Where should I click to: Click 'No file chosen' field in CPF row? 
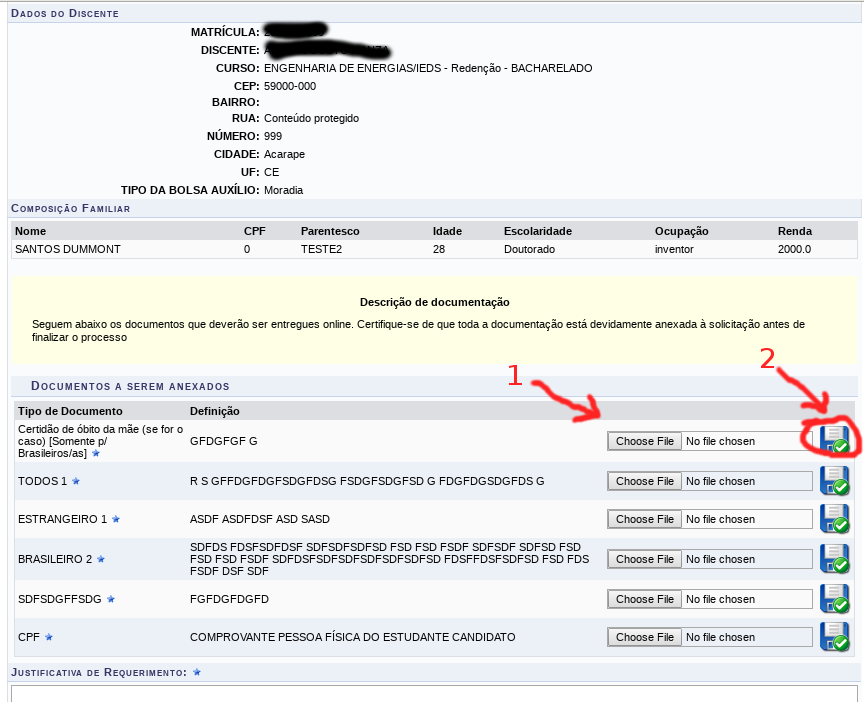746,637
